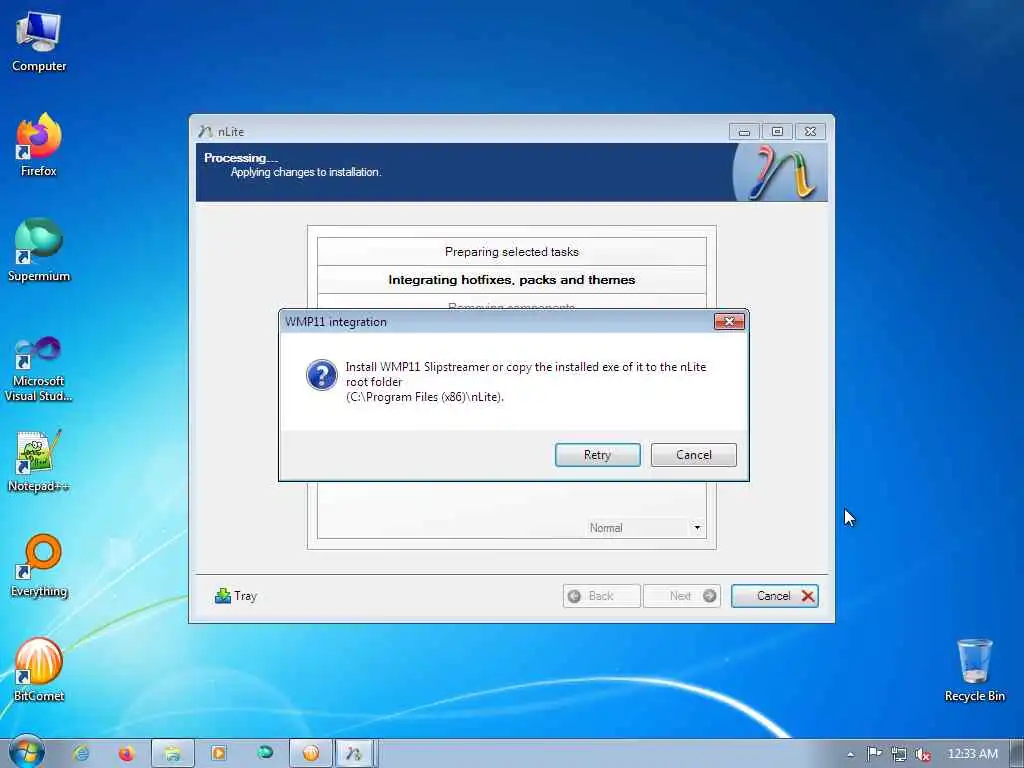Screen dimensions: 1024x768
Task: Click the 'Processing...' header text in nLite
Action: 241,157
